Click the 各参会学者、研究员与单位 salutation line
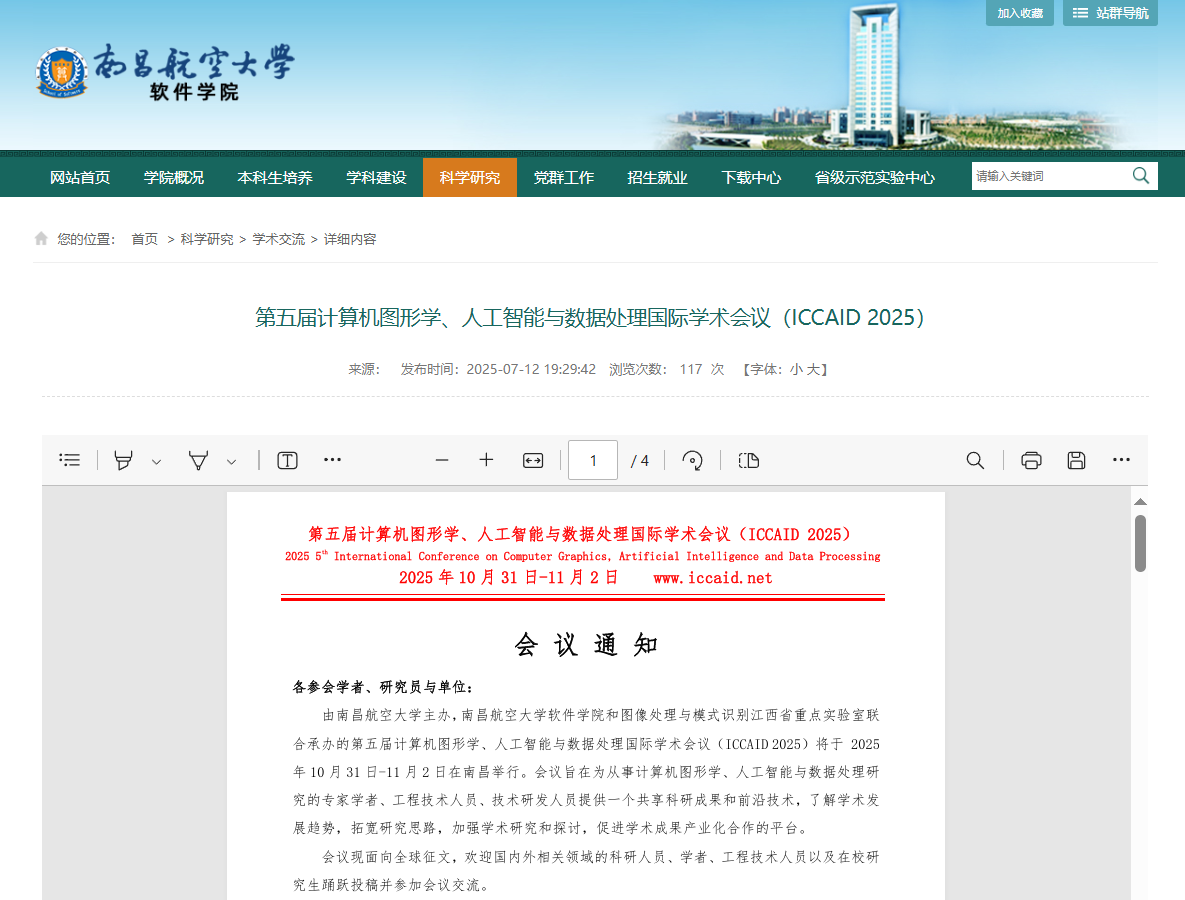 pos(382,687)
